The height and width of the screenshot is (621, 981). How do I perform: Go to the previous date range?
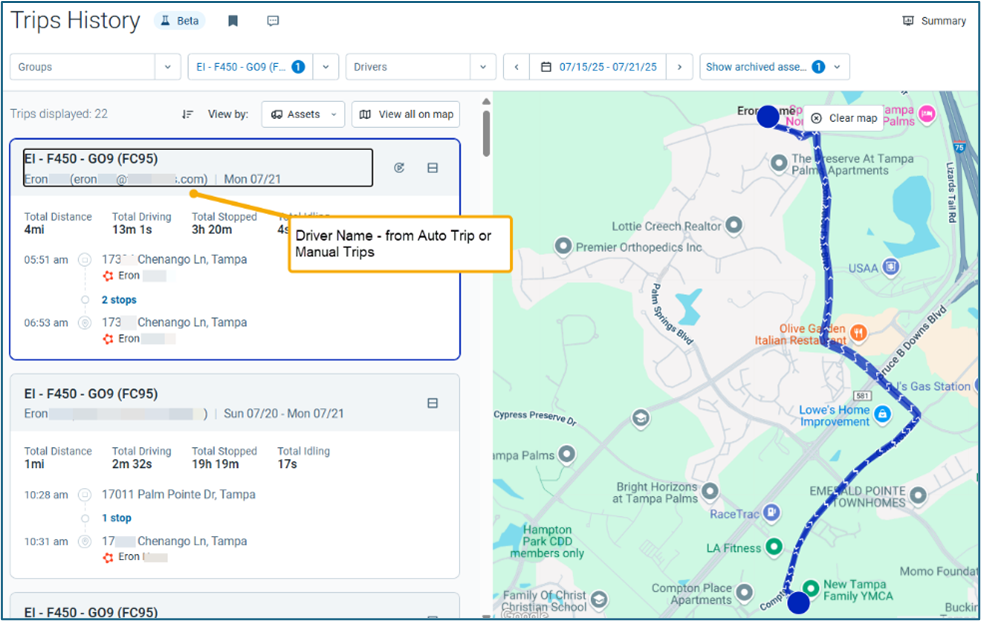517,67
